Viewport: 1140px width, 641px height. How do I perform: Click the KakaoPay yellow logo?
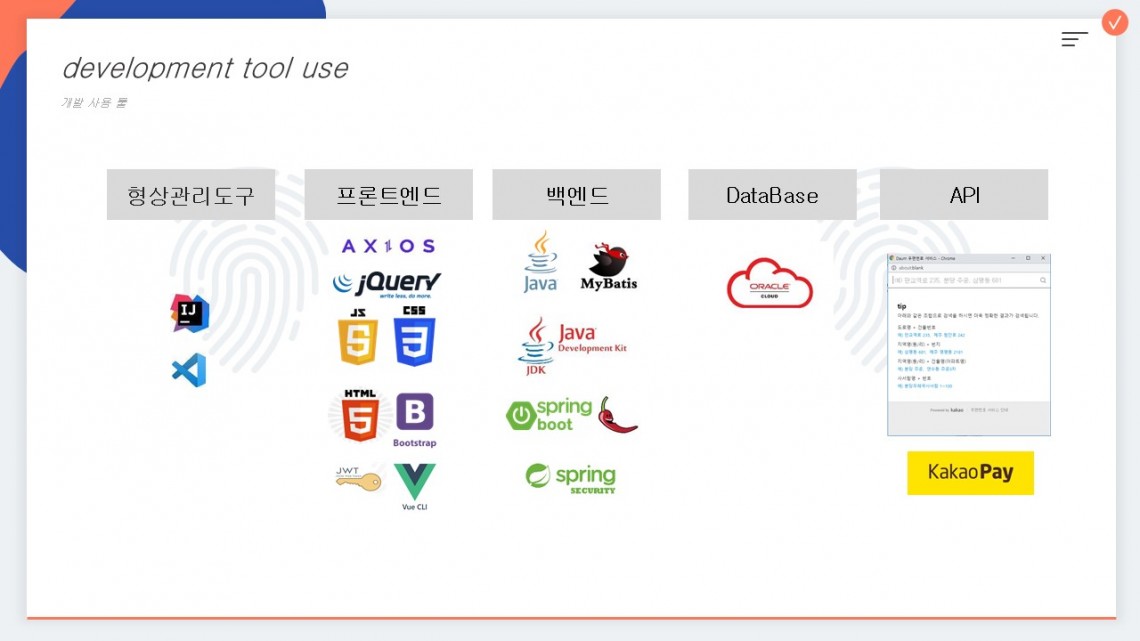[971, 472]
